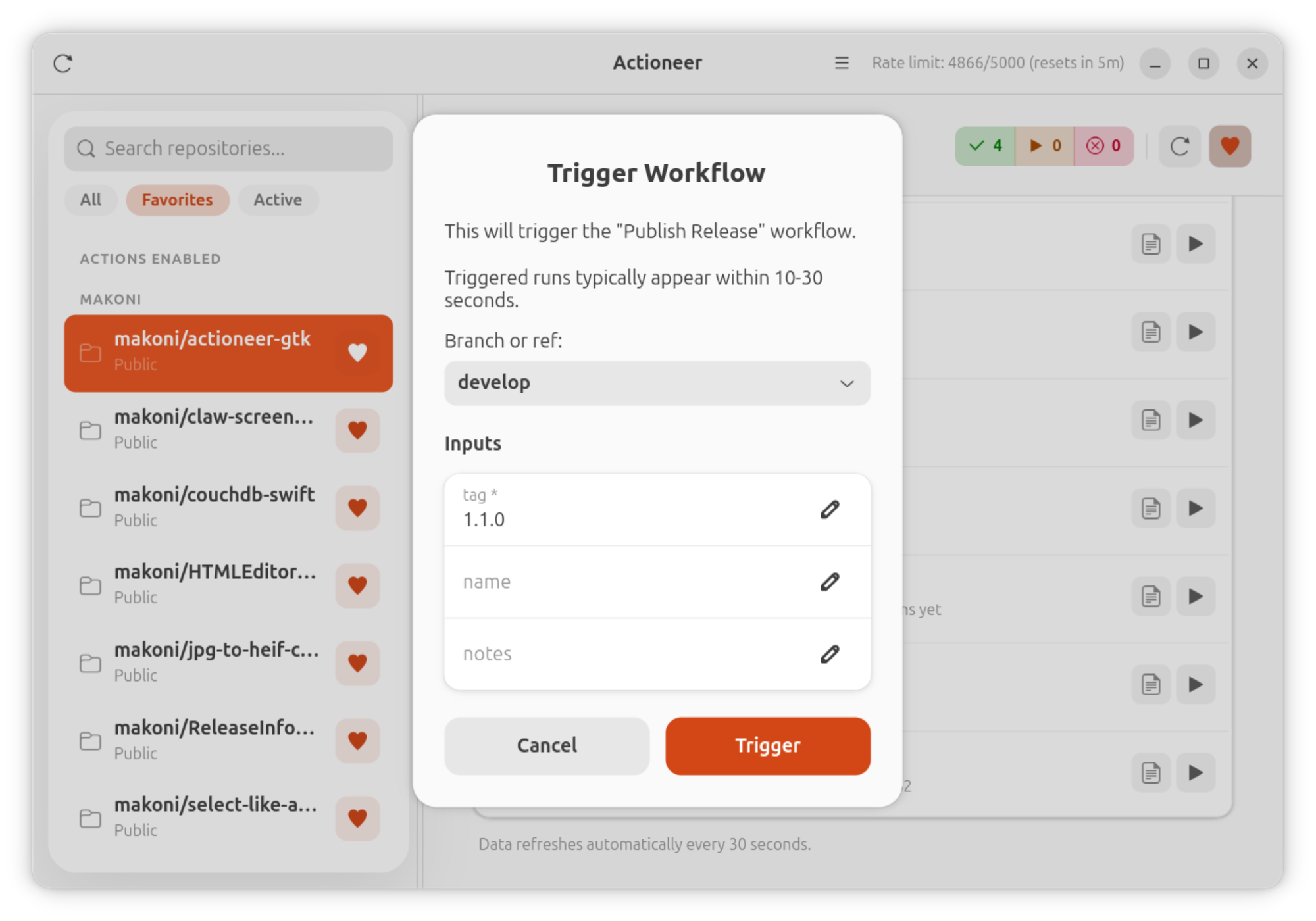Show the failed runs counter filter

1104,146
